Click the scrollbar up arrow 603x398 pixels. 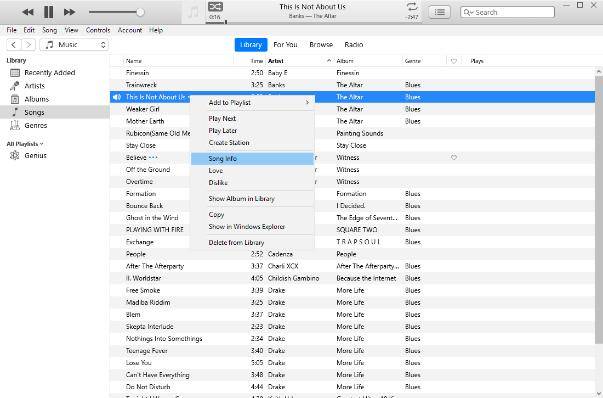[x=599, y=72]
